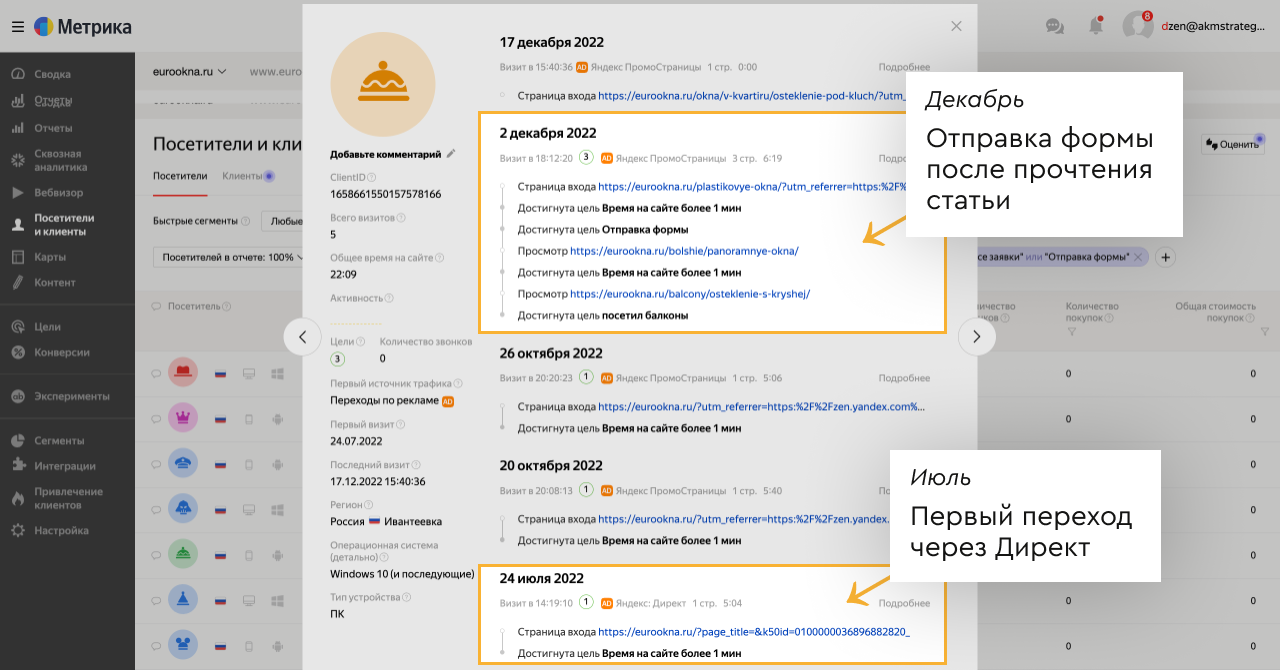The width and height of the screenshot is (1280, 670).
Task: Click goals badge 3 on 2 декабря visit
Action: [x=586, y=157]
